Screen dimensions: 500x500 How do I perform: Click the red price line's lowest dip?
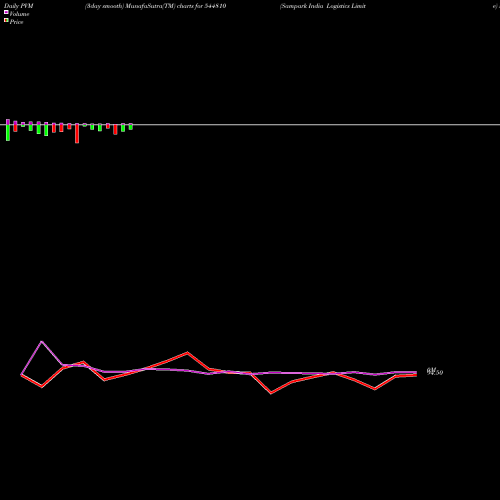(271, 393)
